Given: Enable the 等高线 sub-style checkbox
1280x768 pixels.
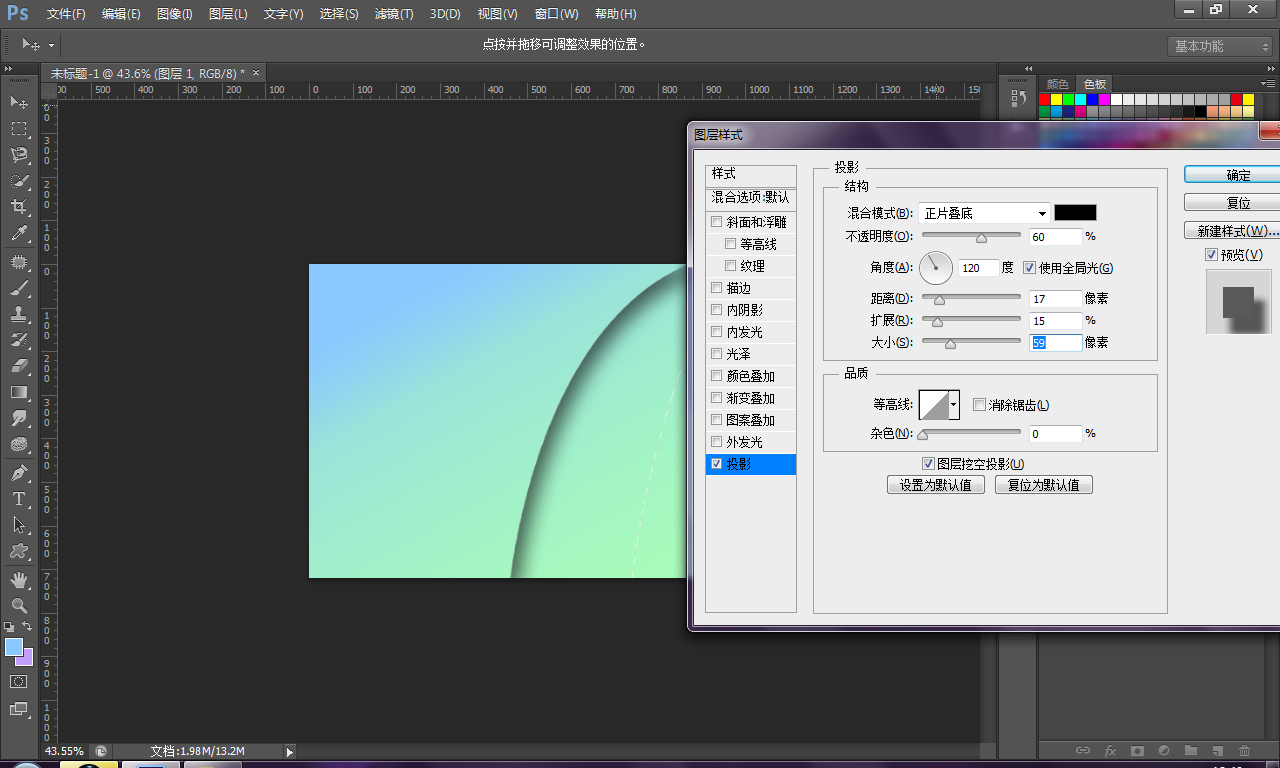Looking at the screenshot, I should [x=730, y=244].
